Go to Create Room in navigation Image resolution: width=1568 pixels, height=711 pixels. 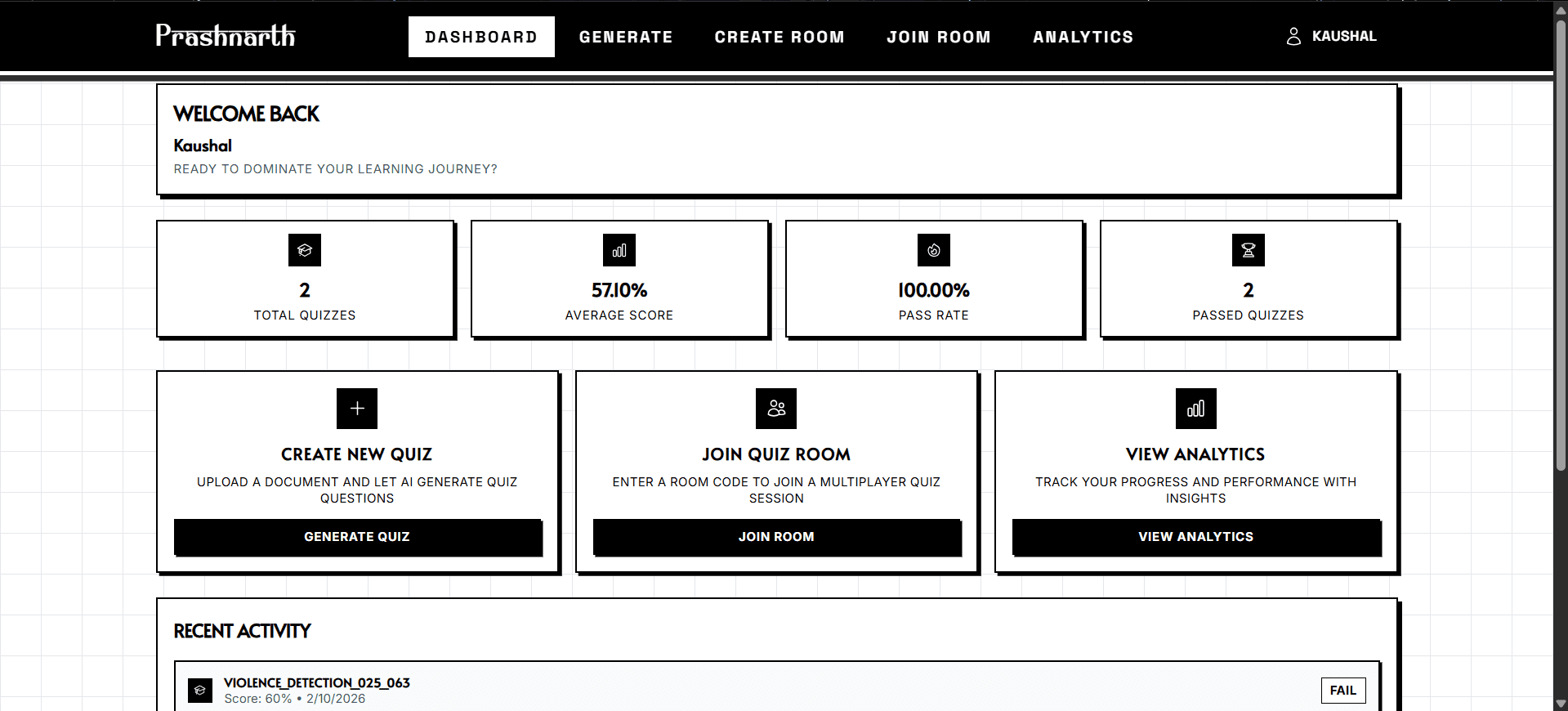point(780,37)
